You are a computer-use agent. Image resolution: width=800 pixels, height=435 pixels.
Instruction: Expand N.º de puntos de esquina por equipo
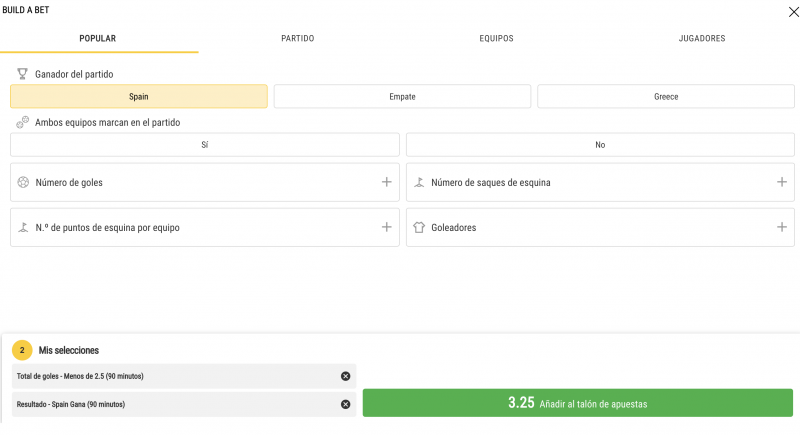click(386, 227)
